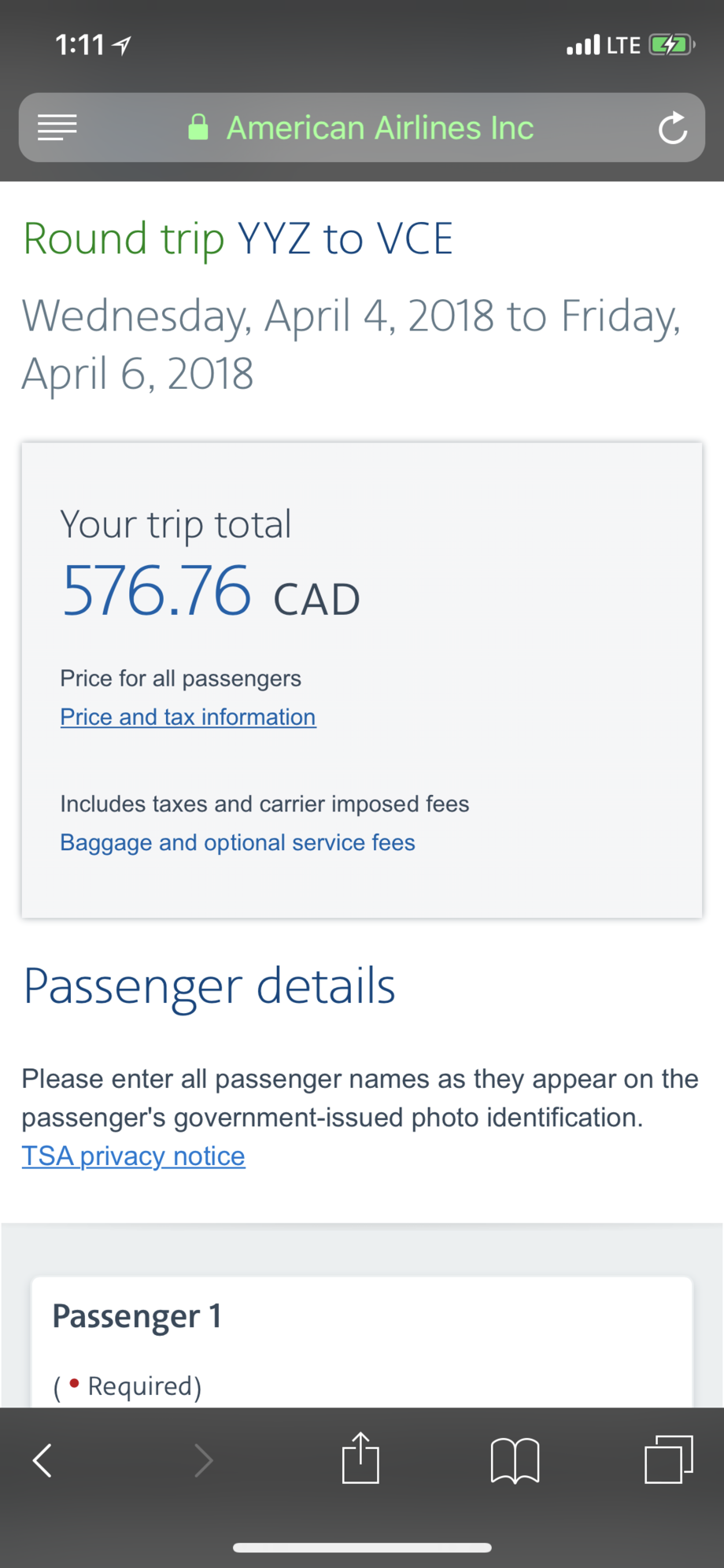
Task: Go back to the previous page
Action: tap(43, 1460)
